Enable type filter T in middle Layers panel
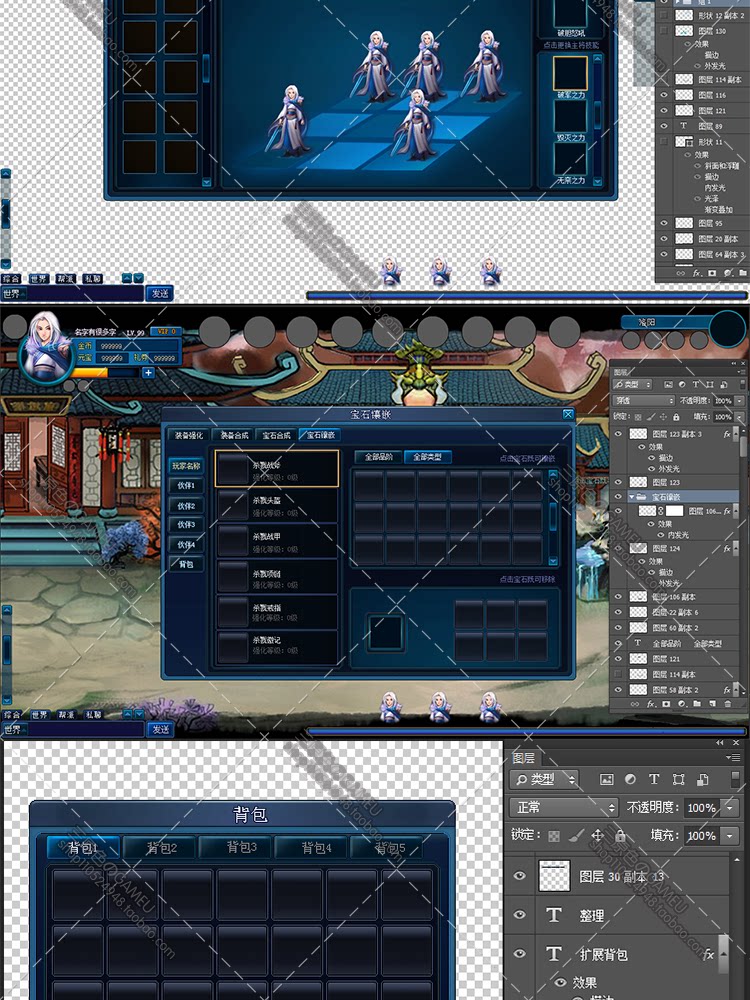The height and width of the screenshot is (1000, 750). coord(696,385)
